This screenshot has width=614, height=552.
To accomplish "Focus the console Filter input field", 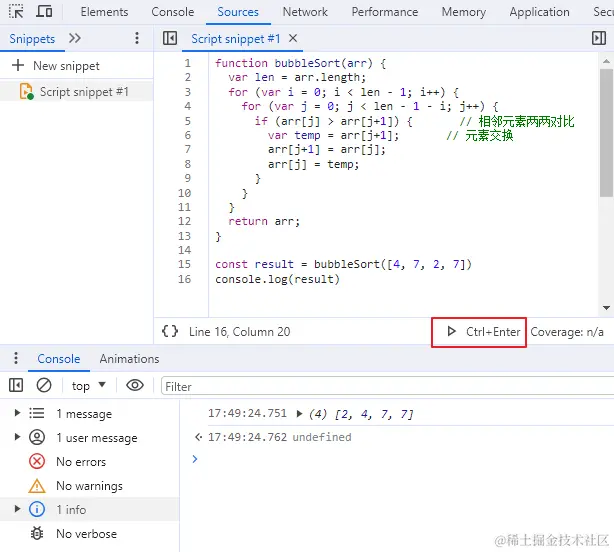I will coord(387,386).
